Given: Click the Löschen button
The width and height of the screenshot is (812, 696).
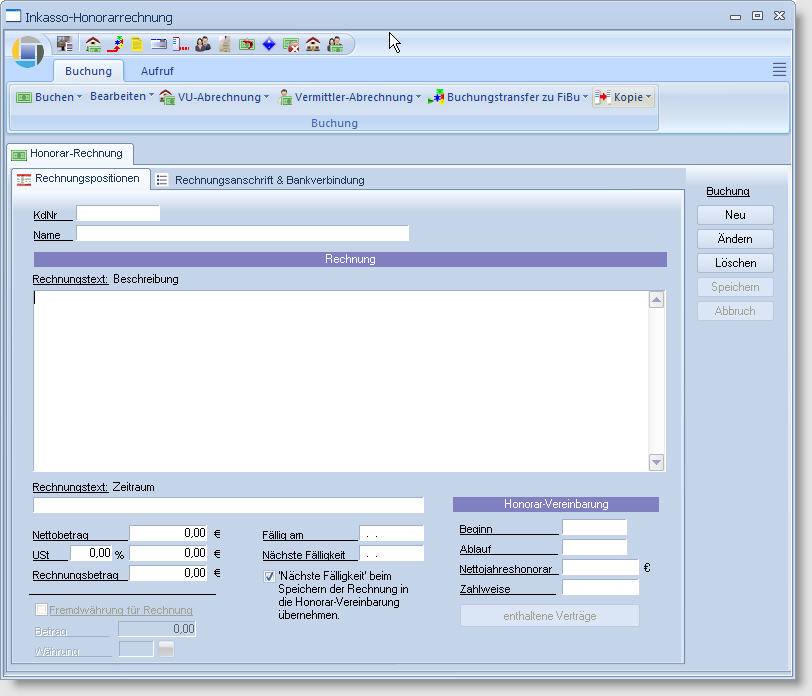Looking at the screenshot, I should tap(735, 263).
